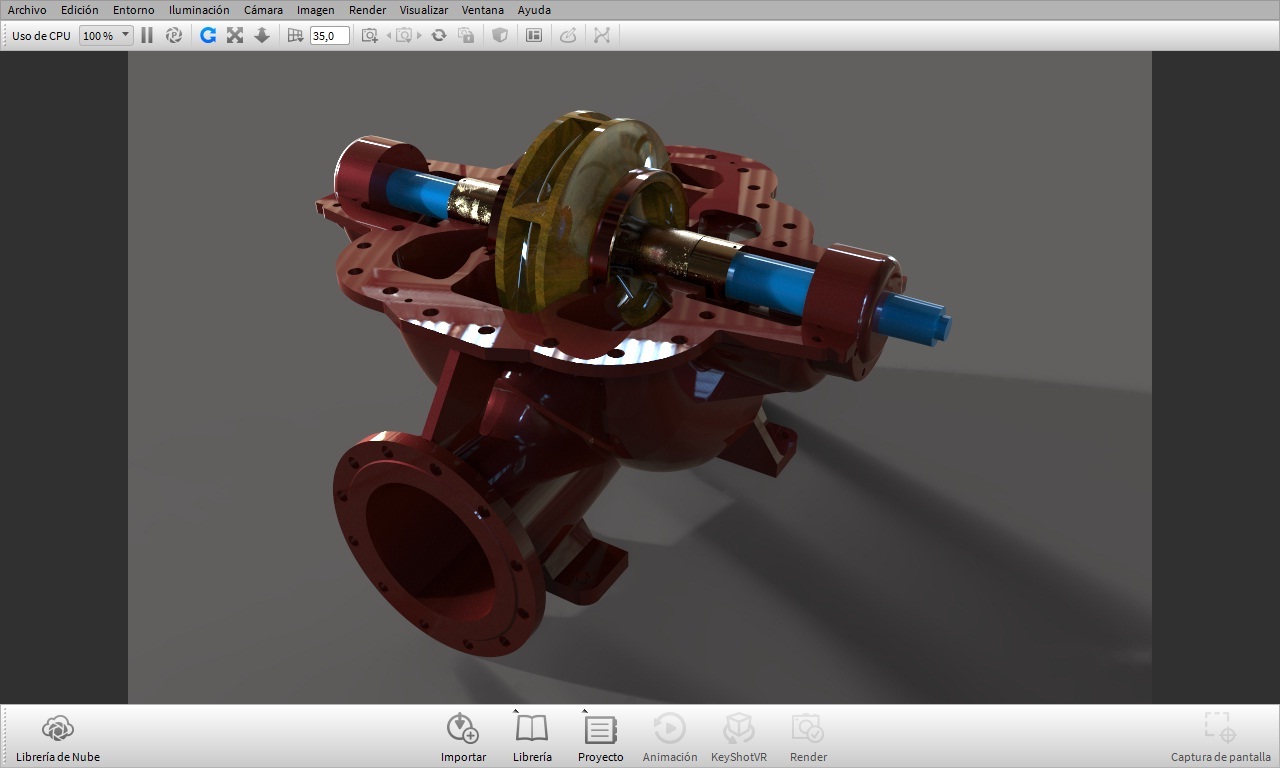
Task: Open the camera list icon
Action: click(404, 35)
